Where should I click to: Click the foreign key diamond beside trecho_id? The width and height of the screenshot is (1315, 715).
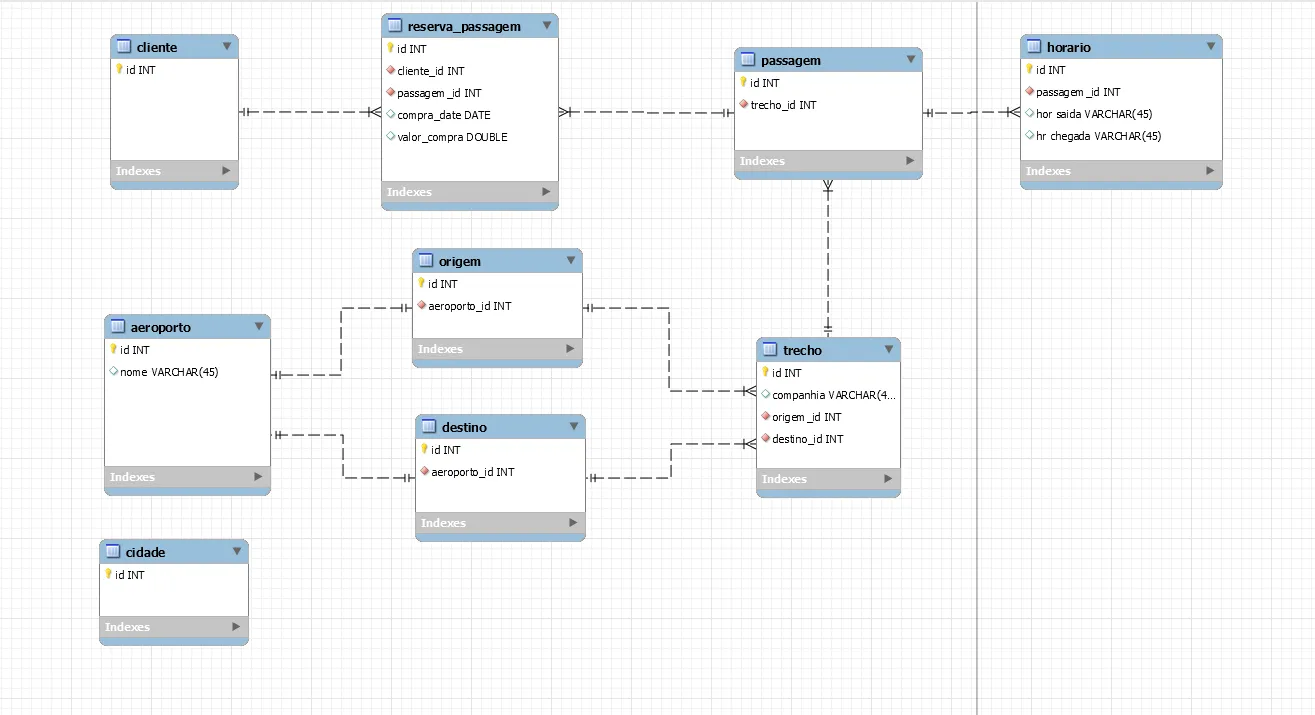pos(743,105)
